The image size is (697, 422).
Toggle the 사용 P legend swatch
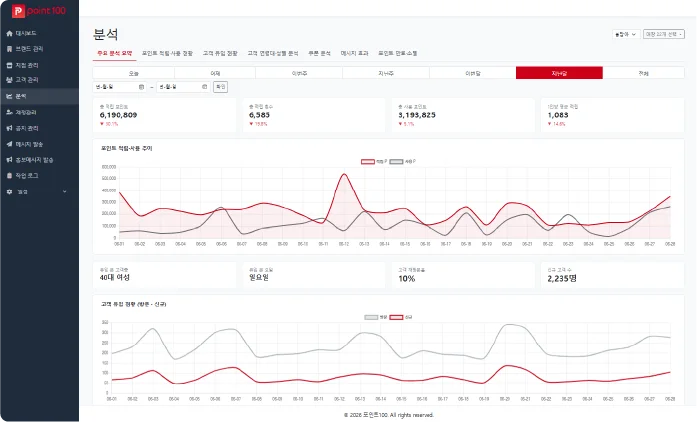pos(396,161)
